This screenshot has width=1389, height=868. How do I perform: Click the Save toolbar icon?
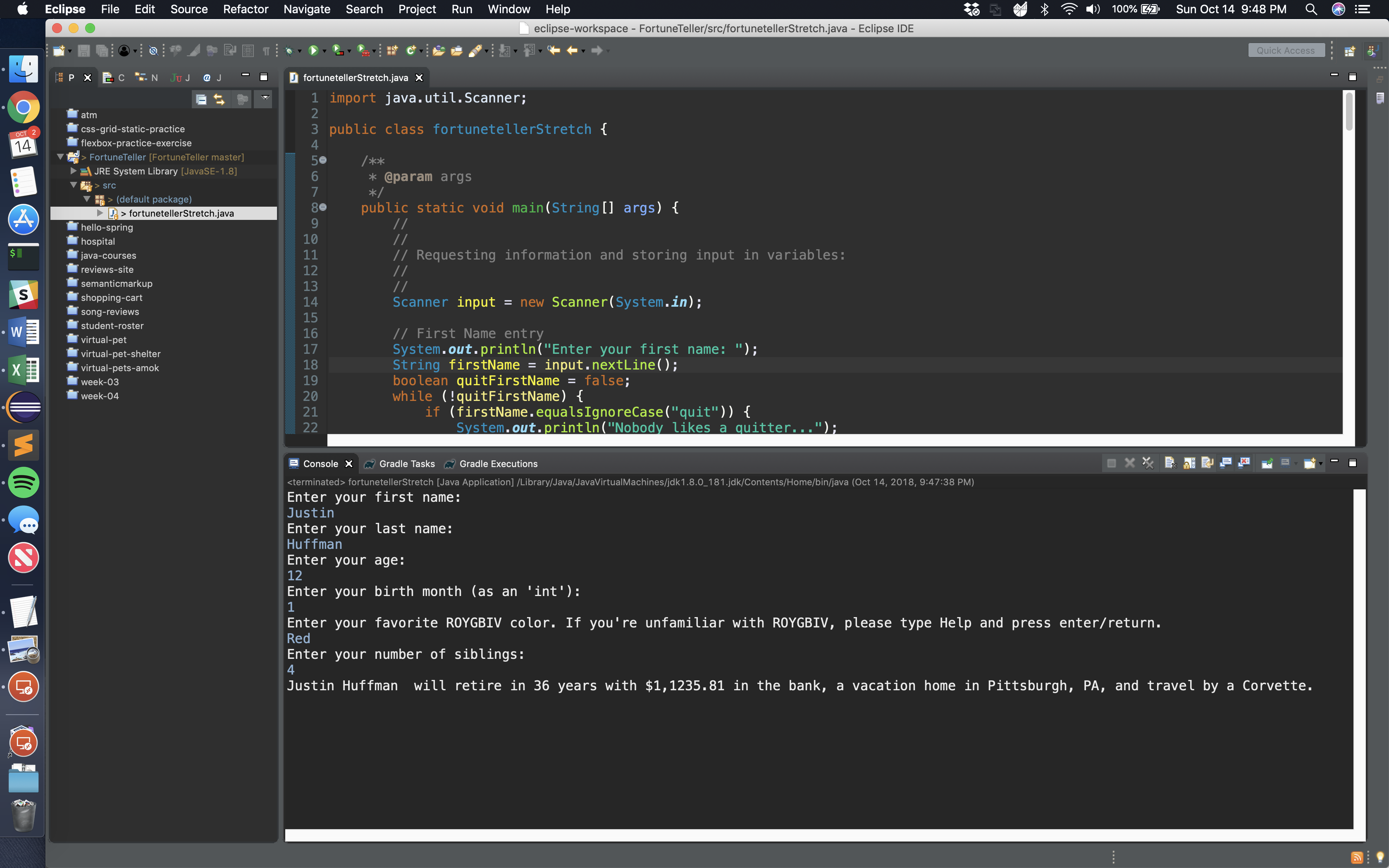pos(84,50)
